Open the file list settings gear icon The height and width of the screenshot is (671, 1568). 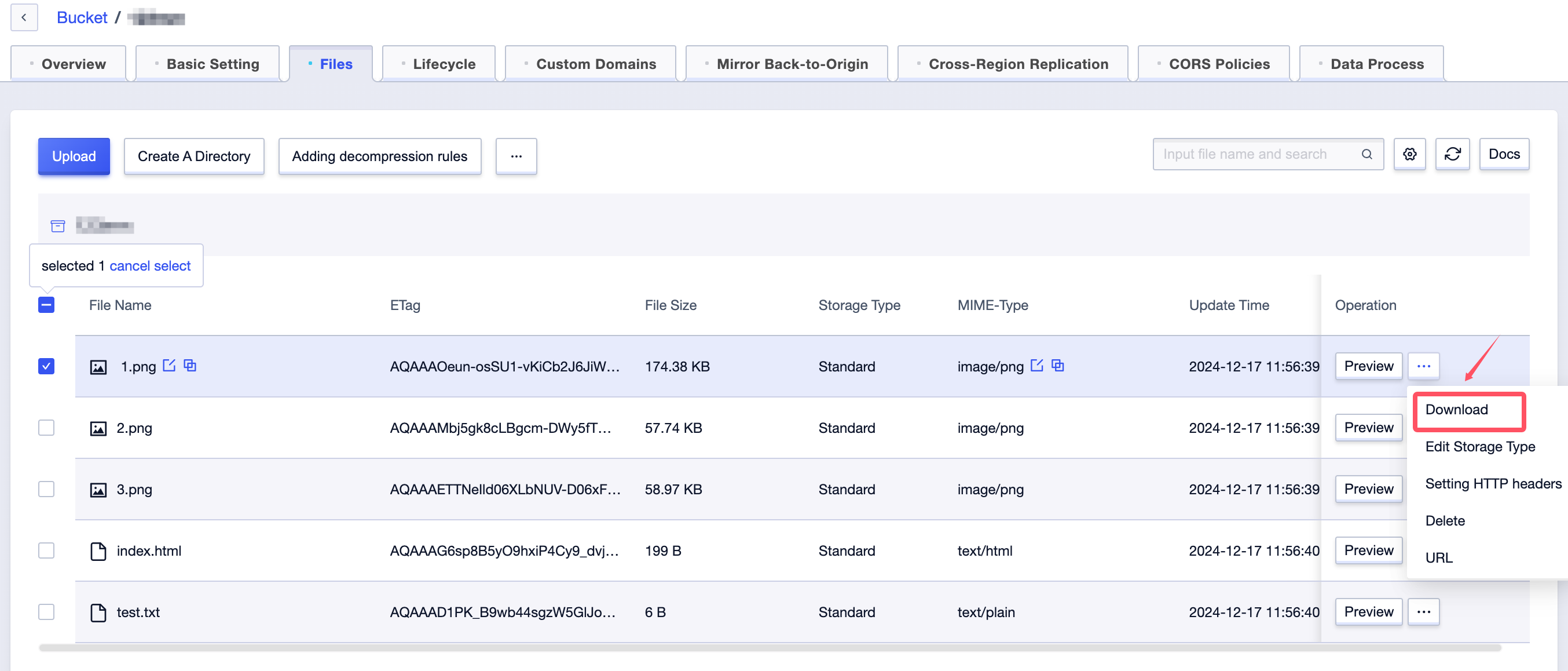pyautogui.click(x=1410, y=154)
